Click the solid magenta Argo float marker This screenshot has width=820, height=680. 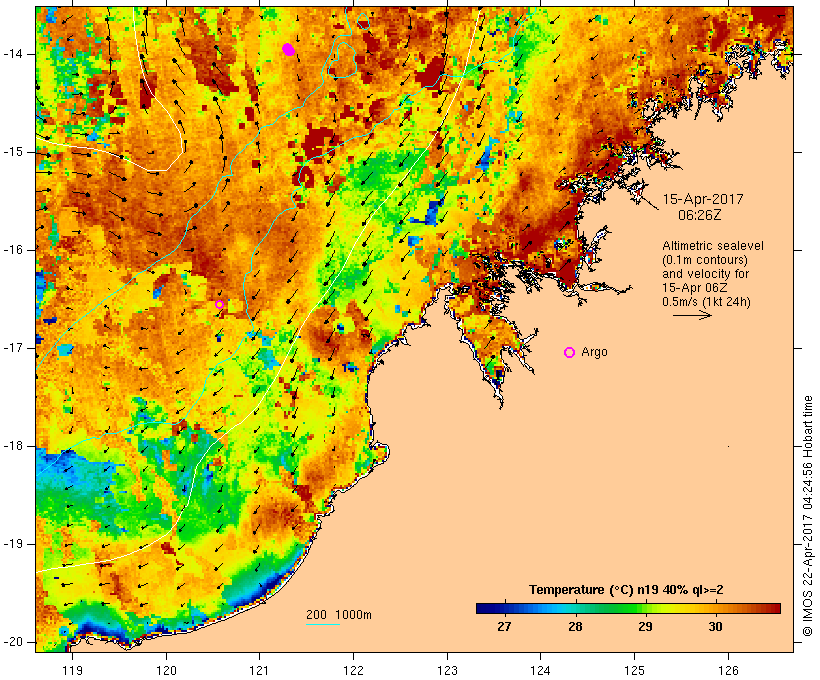[x=289, y=50]
